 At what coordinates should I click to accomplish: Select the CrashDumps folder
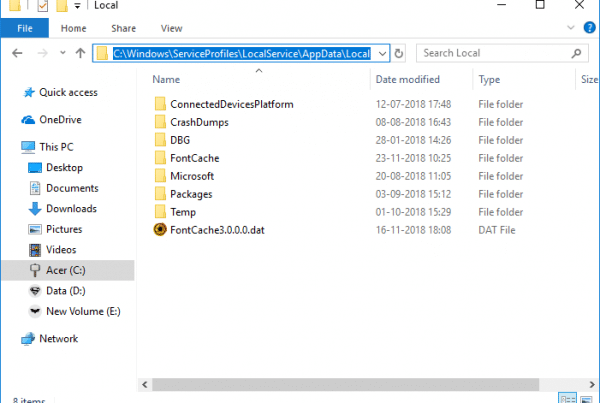click(199, 122)
